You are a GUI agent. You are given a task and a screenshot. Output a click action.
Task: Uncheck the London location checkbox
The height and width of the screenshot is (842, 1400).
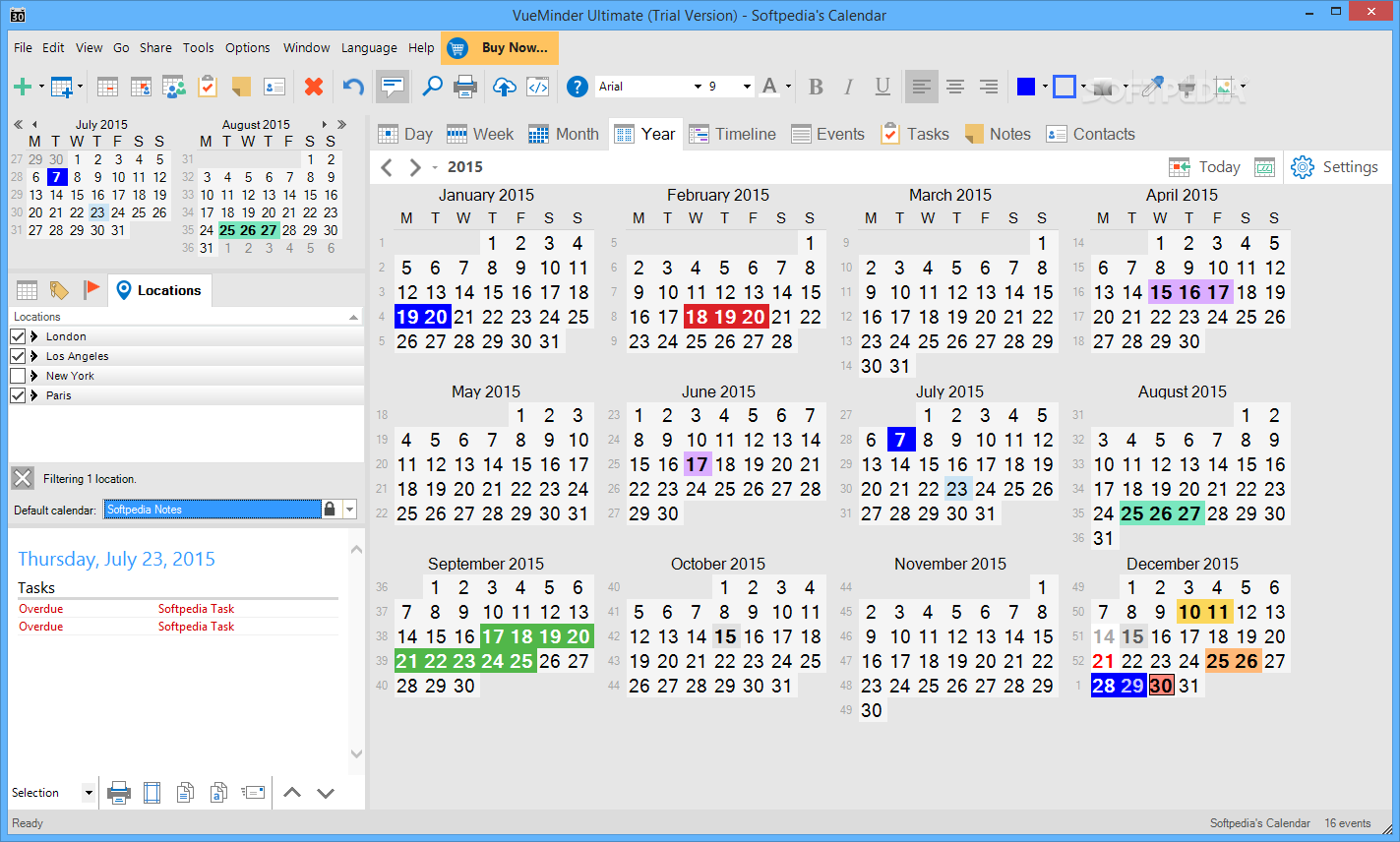(18, 336)
